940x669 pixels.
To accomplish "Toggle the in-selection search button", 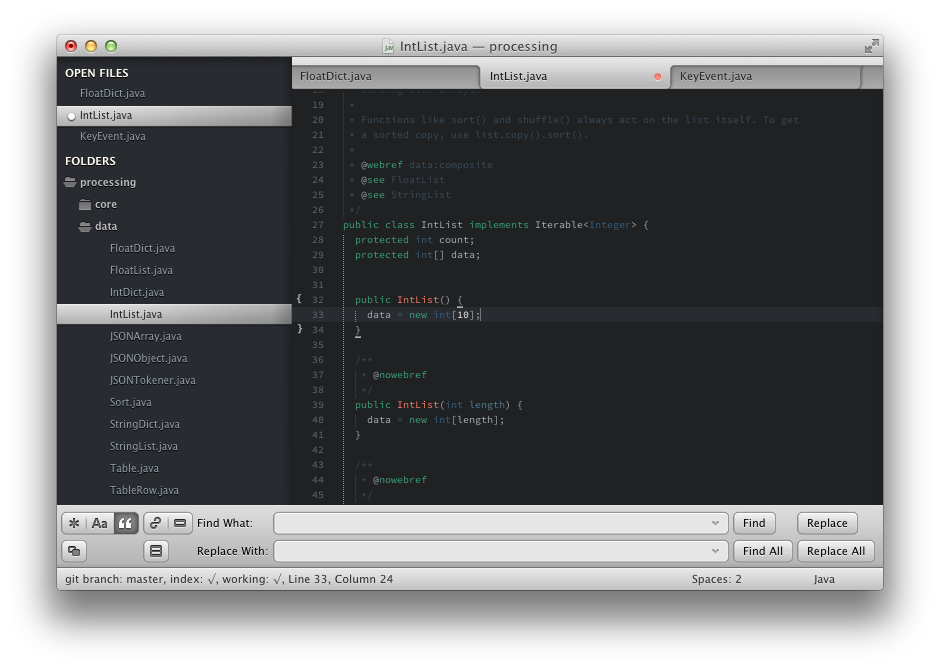I will click(180, 523).
